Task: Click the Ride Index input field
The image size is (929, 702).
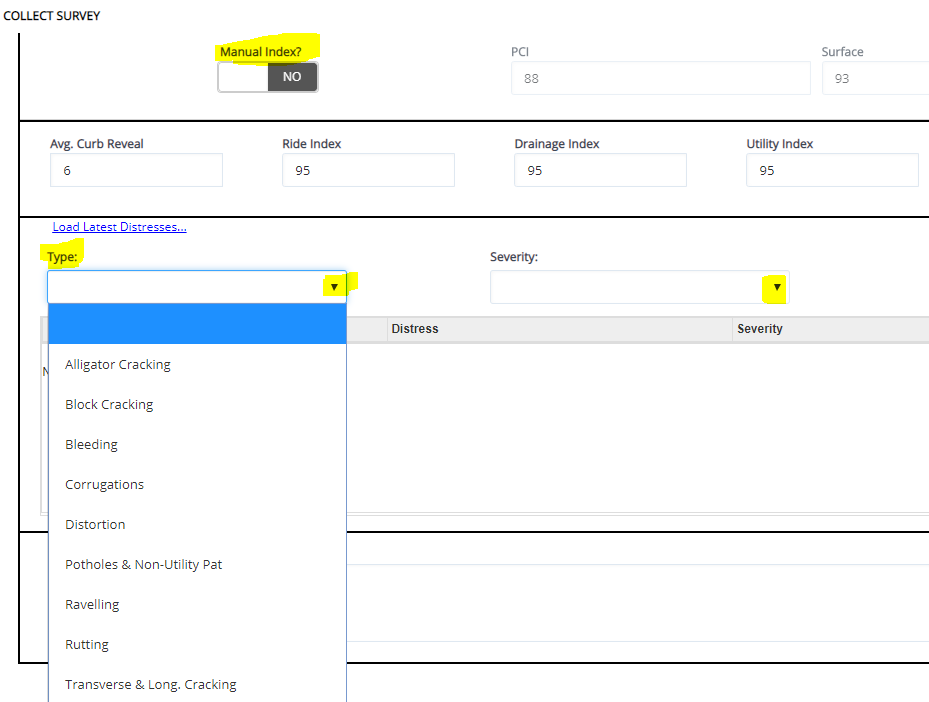Action: (x=368, y=170)
